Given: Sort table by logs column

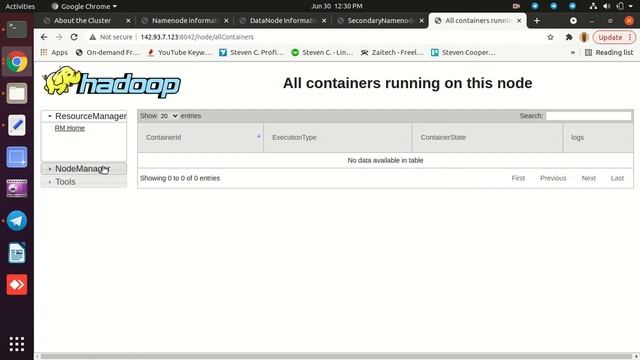Looking at the screenshot, I should click(598, 138).
